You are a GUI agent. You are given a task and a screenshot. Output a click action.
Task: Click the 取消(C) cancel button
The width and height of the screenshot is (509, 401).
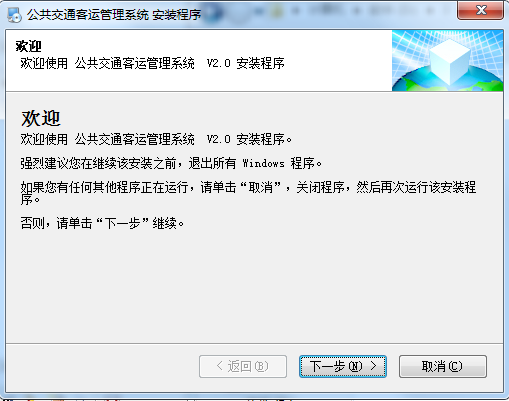tap(443, 366)
